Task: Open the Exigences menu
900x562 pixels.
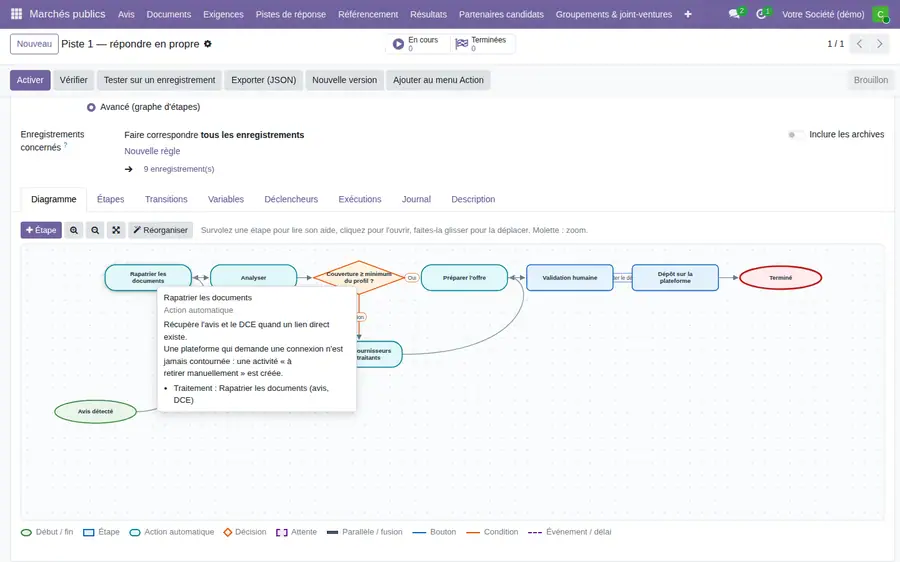Action: tap(223, 14)
